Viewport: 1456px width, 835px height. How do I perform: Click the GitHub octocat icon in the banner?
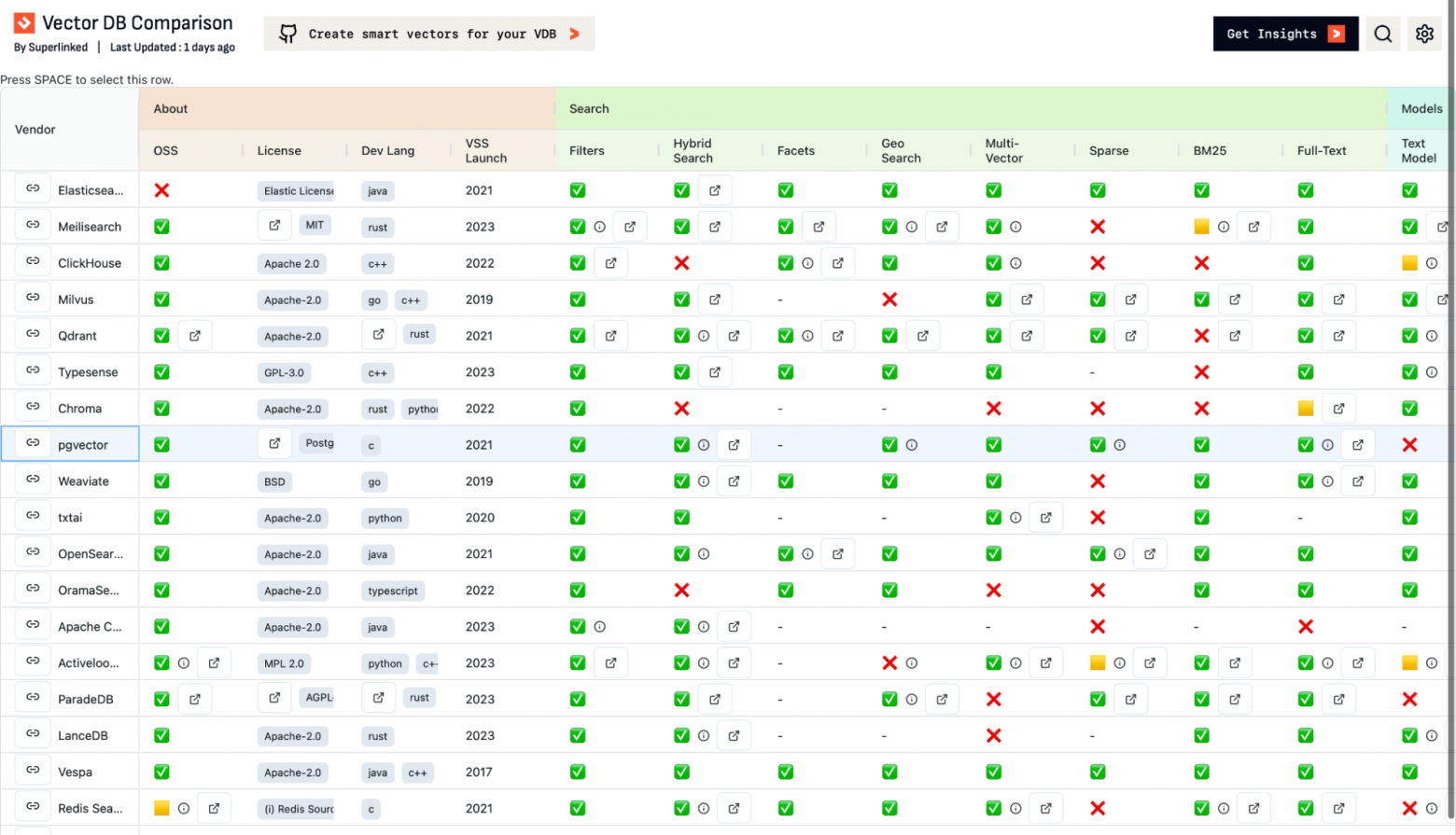pos(287,33)
